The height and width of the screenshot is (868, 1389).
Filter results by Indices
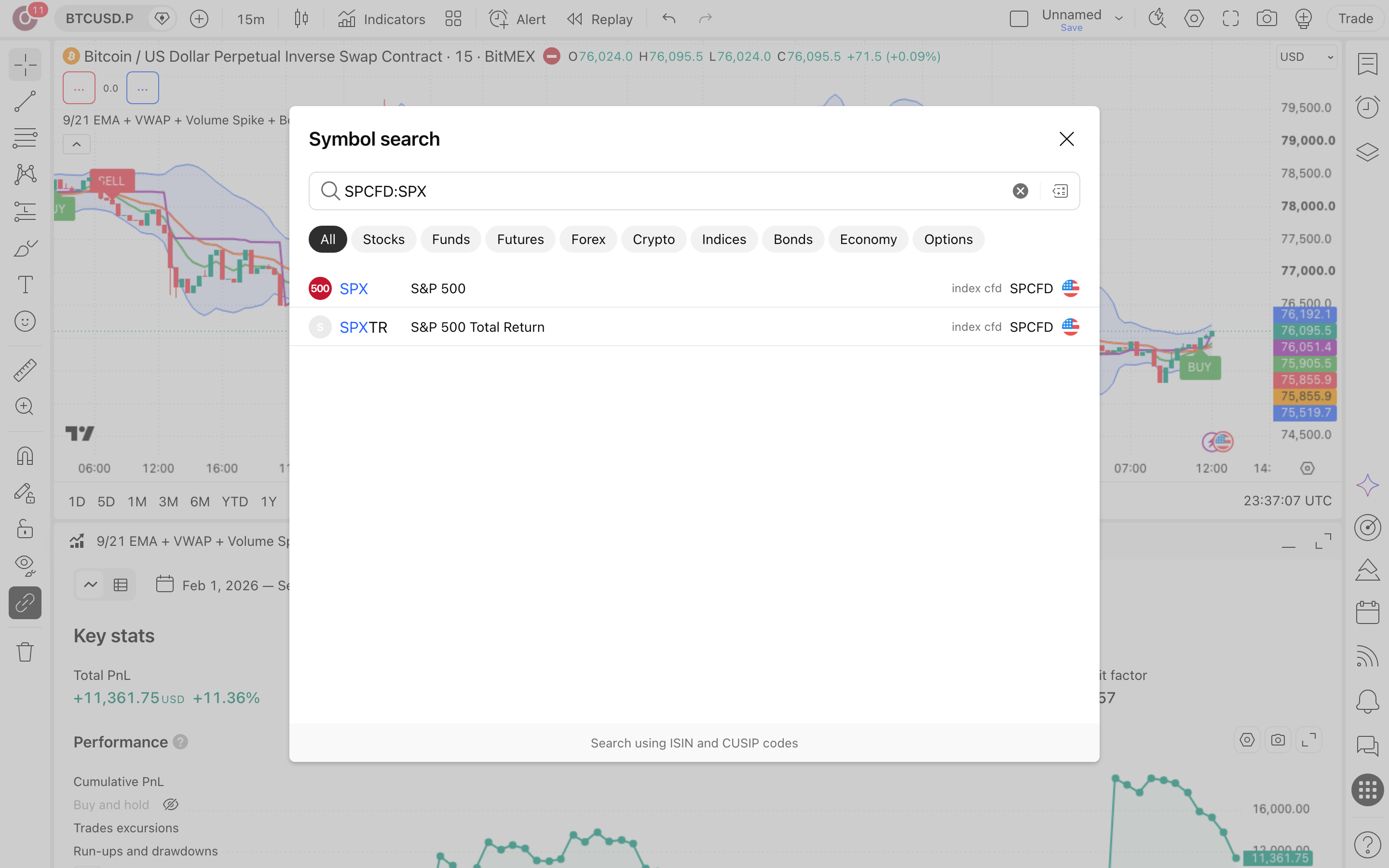tap(724, 239)
